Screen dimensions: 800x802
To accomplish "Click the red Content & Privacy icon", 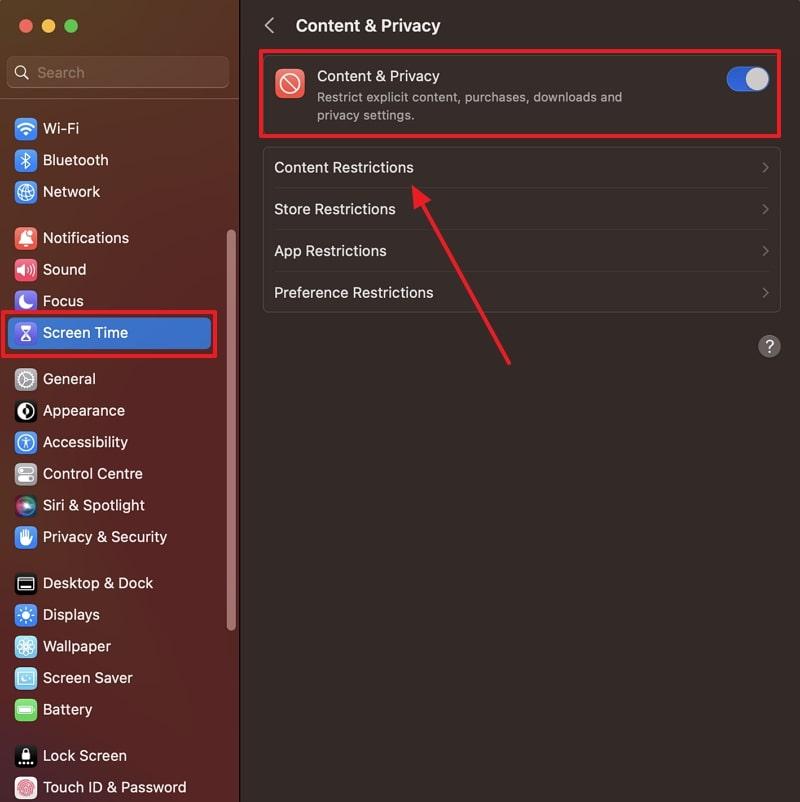I will 290,83.
